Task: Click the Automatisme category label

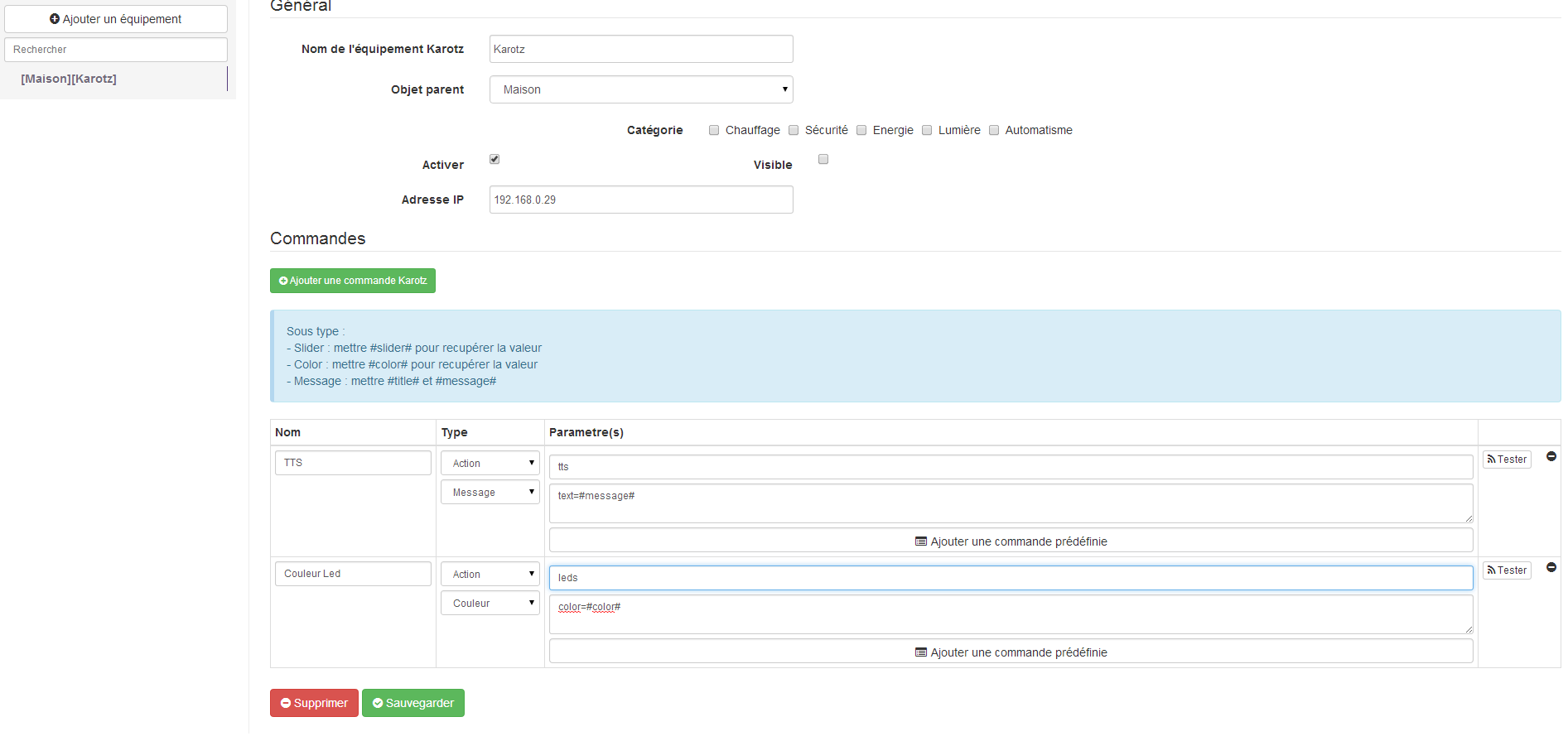Action: 1039,130
